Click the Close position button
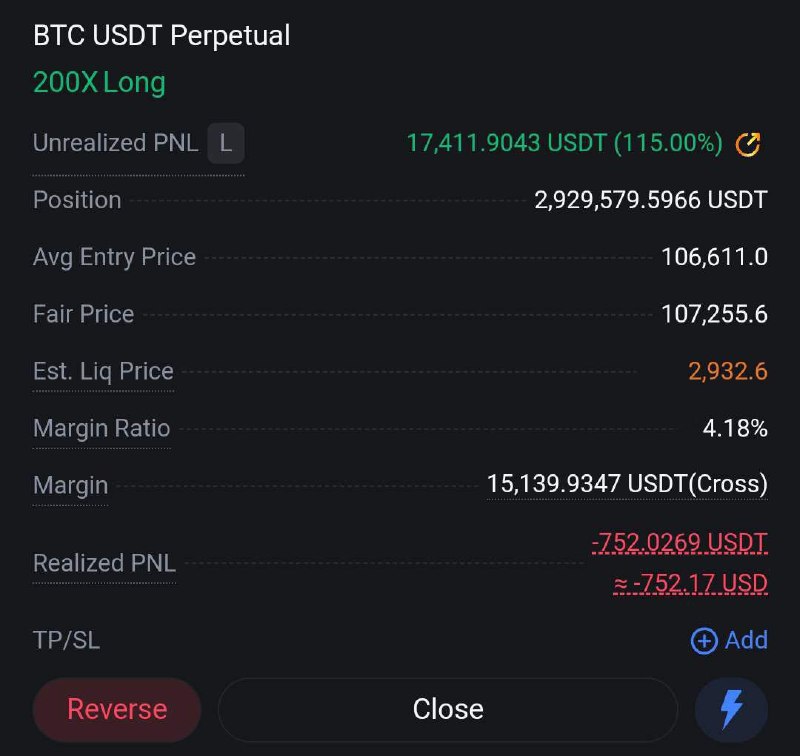This screenshot has height=756, width=800. point(448,709)
